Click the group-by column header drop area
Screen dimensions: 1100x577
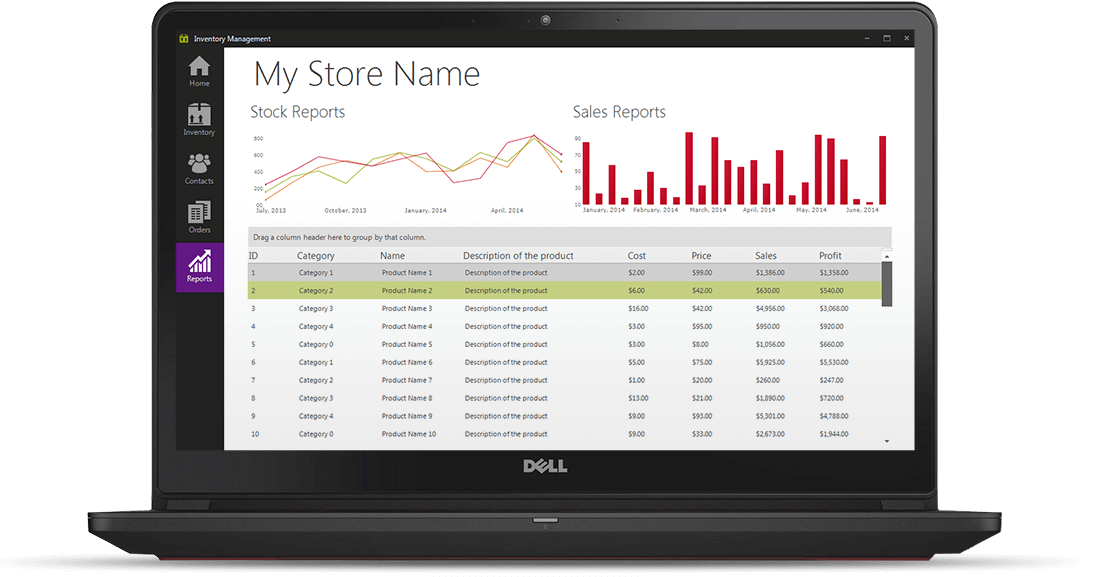click(x=568, y=237)
